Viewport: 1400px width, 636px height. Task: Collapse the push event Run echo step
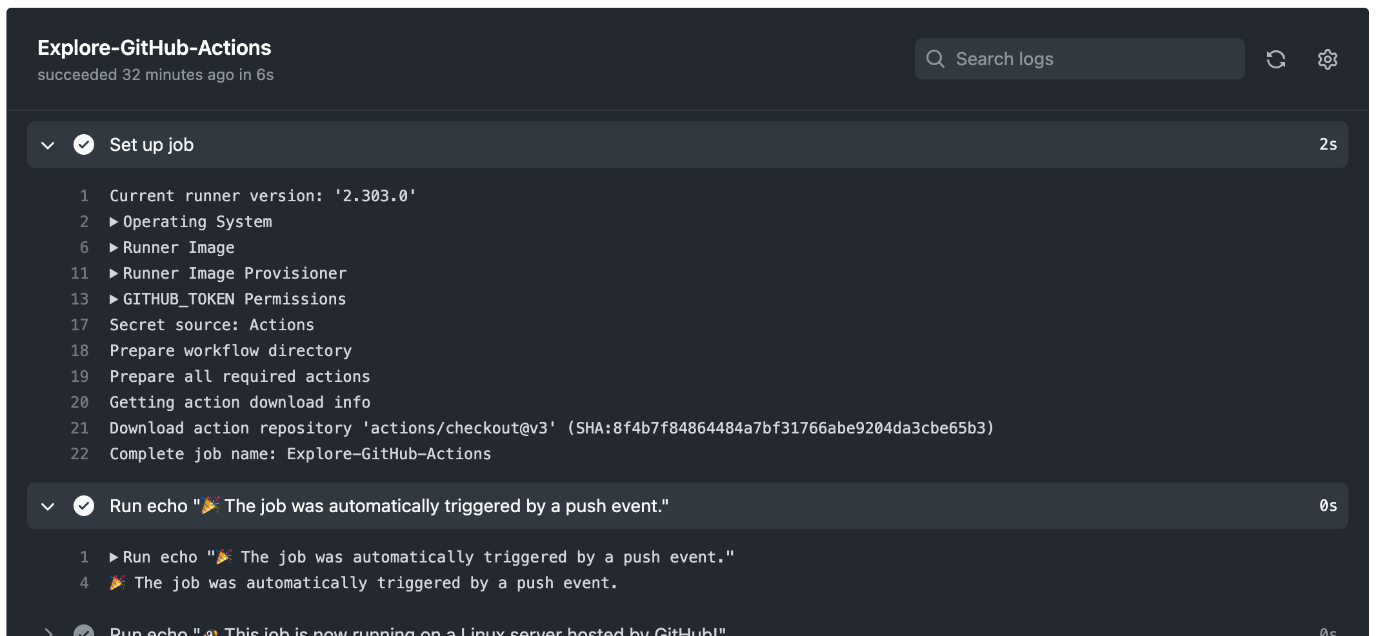(x=47, y=505)
